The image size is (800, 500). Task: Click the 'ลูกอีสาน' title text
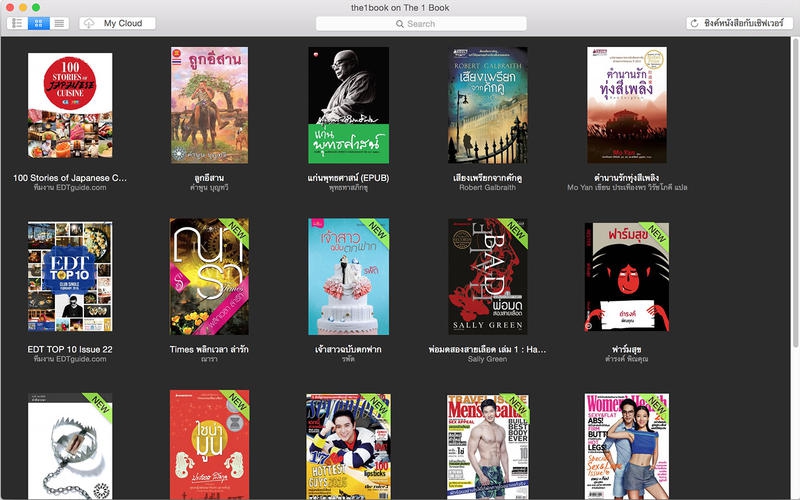click(209, 178)
